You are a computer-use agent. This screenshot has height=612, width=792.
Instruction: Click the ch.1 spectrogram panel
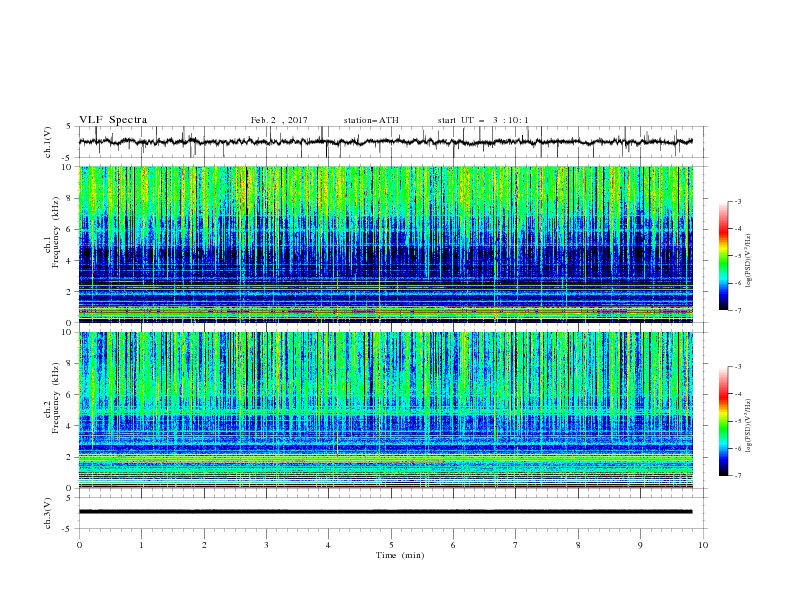386,244
